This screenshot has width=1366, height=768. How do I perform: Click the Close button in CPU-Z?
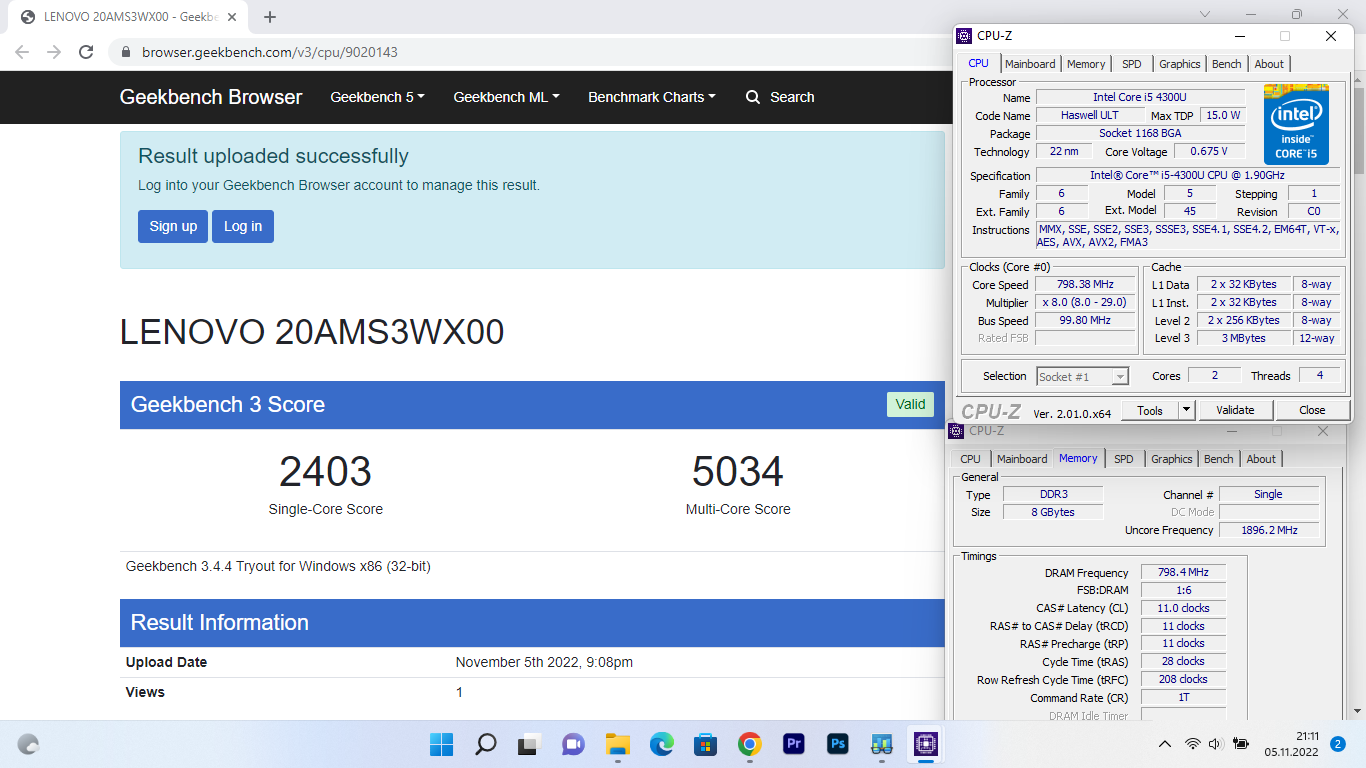(x=1312, y=410)
